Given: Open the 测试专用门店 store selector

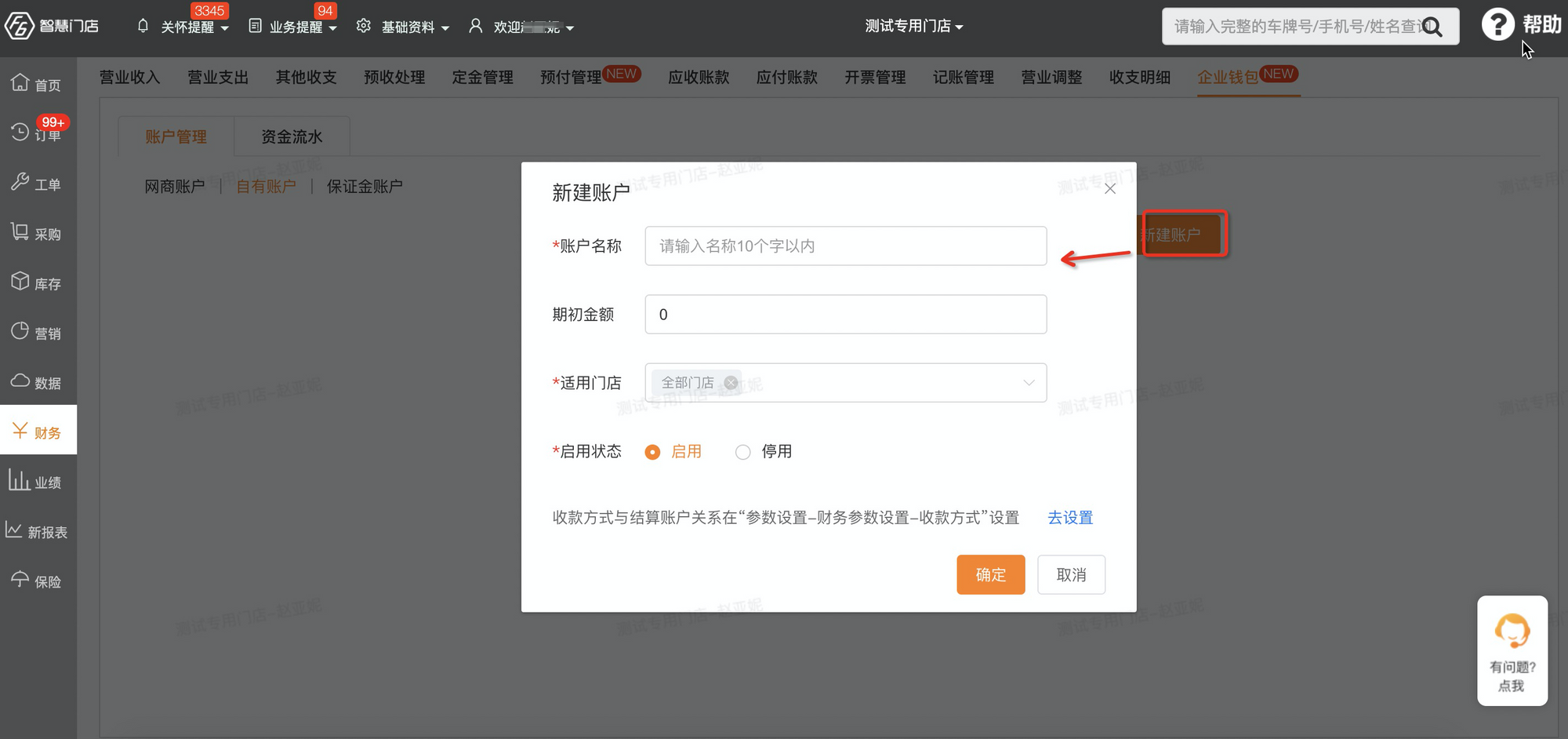Looking at the screenshot, I should point(914,26).
